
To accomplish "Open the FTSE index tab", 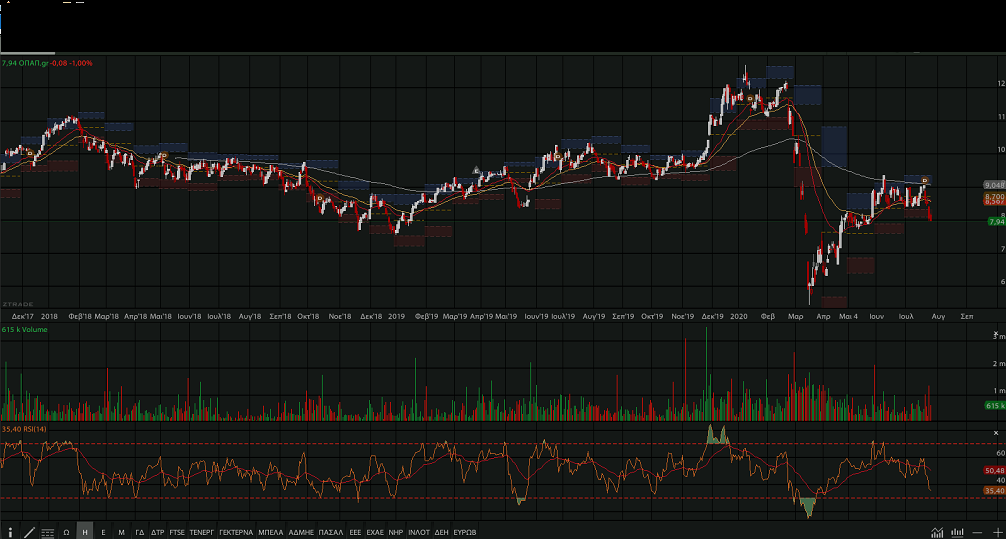I will pyautogui.click(x=177, y=531).
